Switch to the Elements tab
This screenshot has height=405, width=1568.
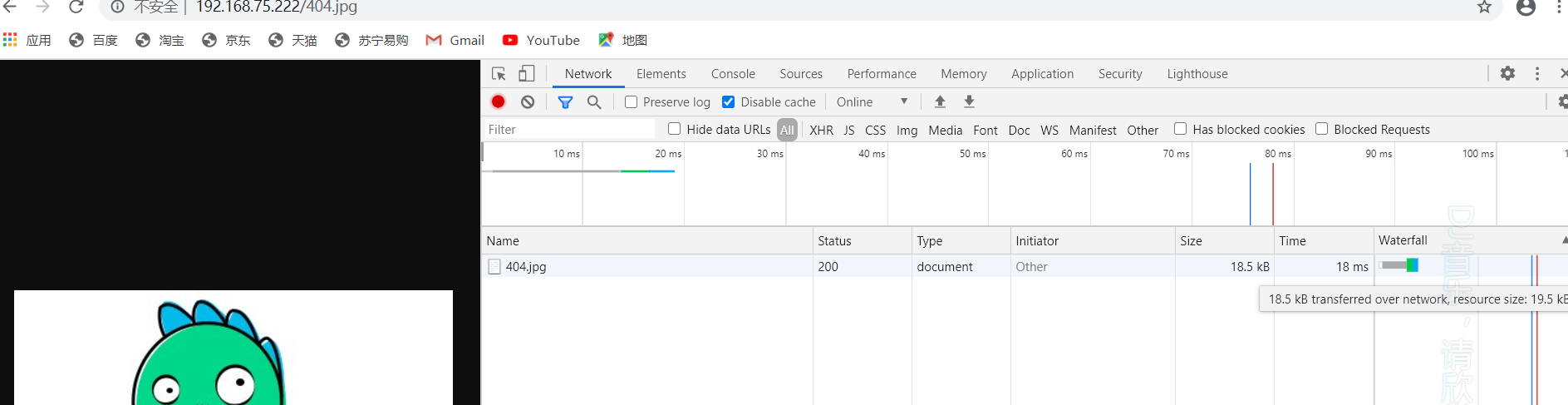661,73
